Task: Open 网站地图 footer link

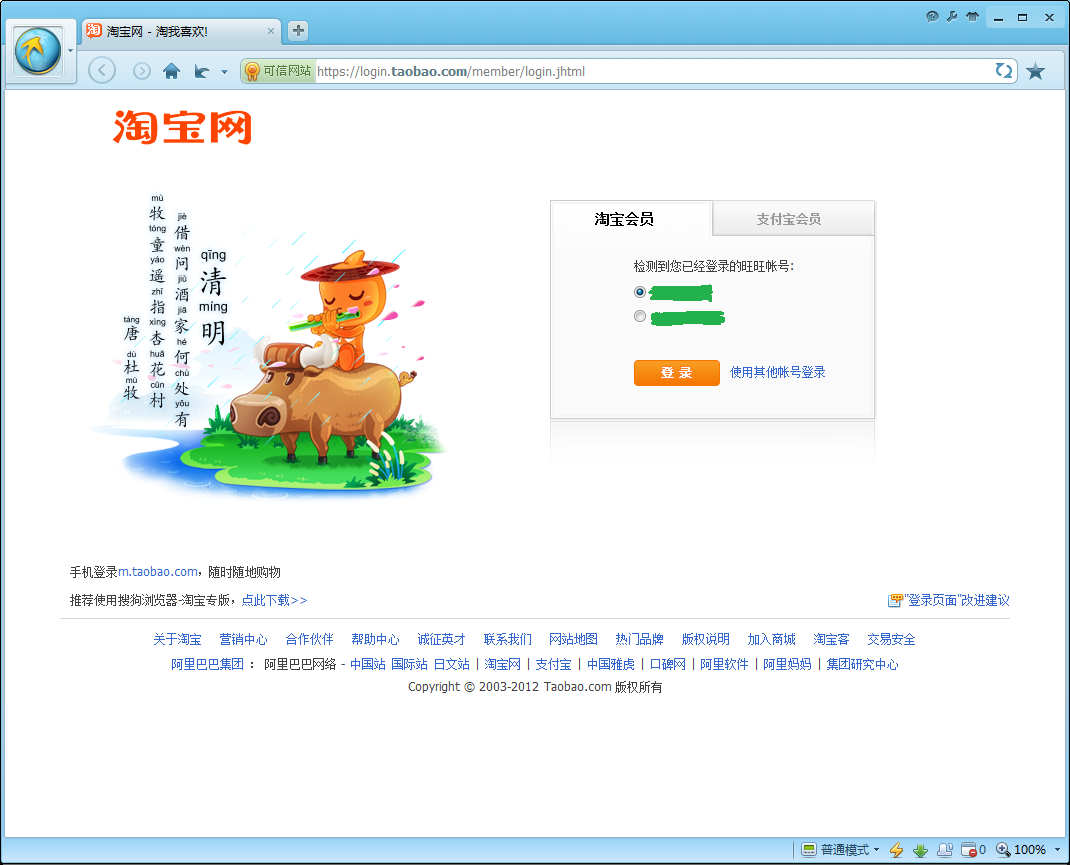Action: [x=573, y=639]
